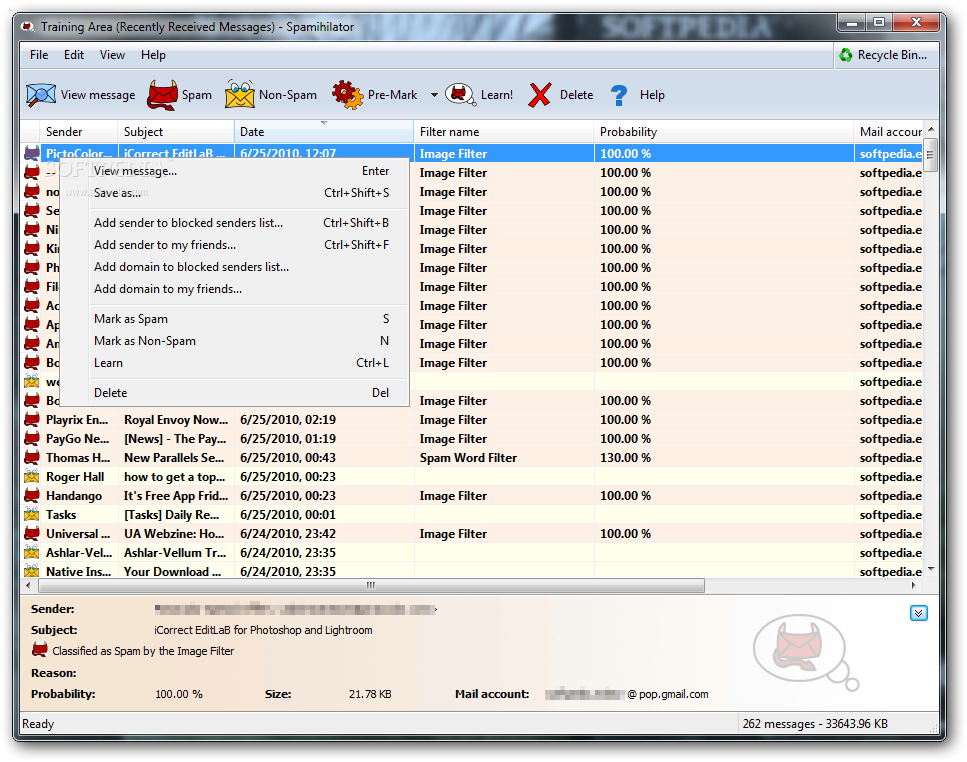967x762 pixels.
Task: Click the yellow Non-Spam envelope icon
Action: pyautogui.click(x=239, y=94)
